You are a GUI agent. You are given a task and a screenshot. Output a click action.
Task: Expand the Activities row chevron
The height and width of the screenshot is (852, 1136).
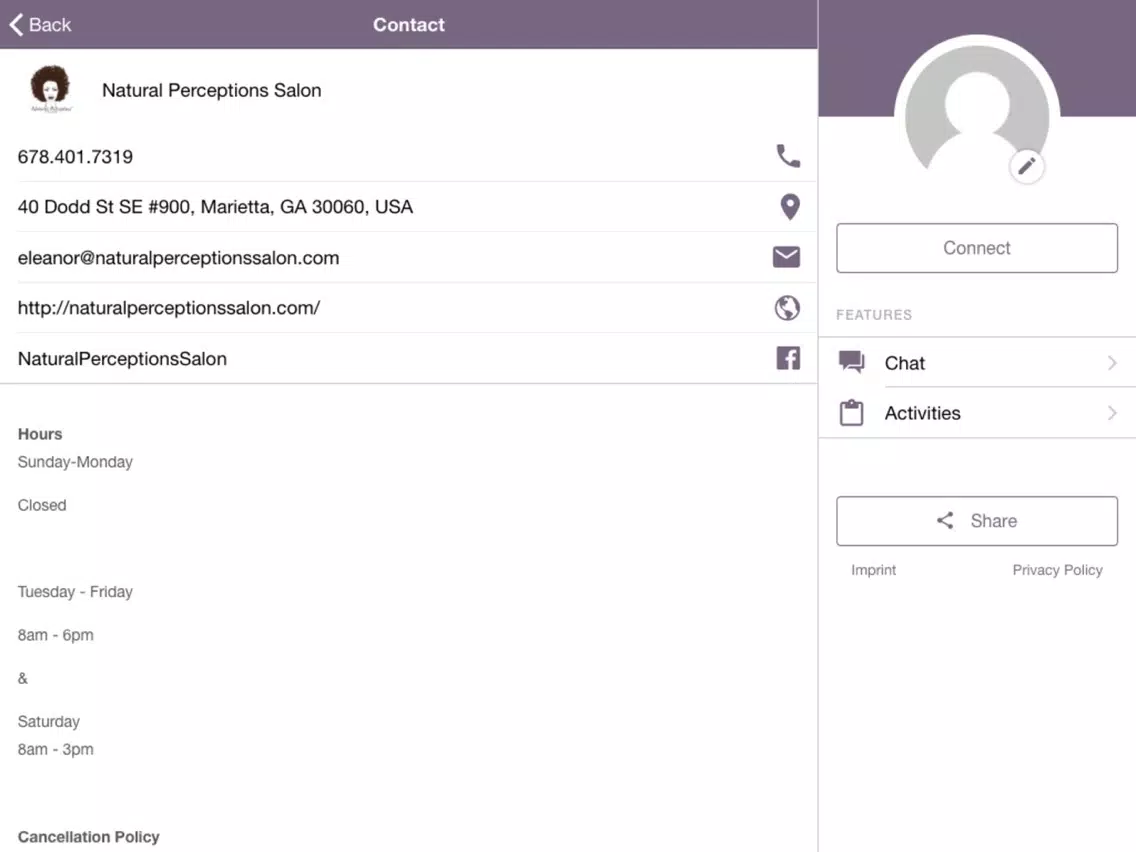1112,413
